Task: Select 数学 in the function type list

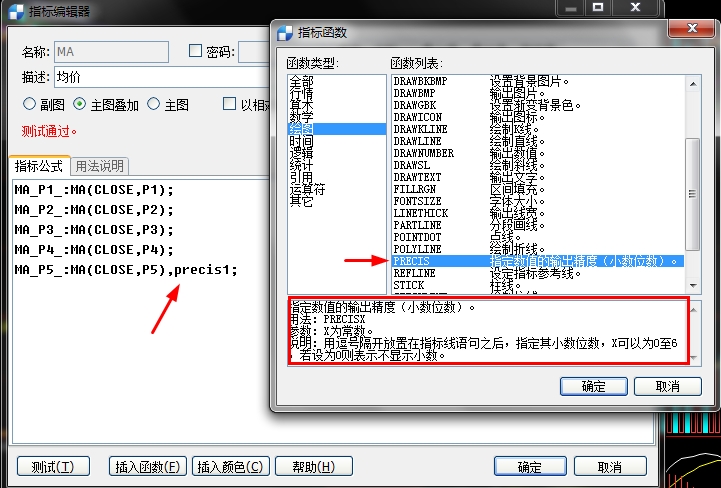Action: (x=301, y=116)
